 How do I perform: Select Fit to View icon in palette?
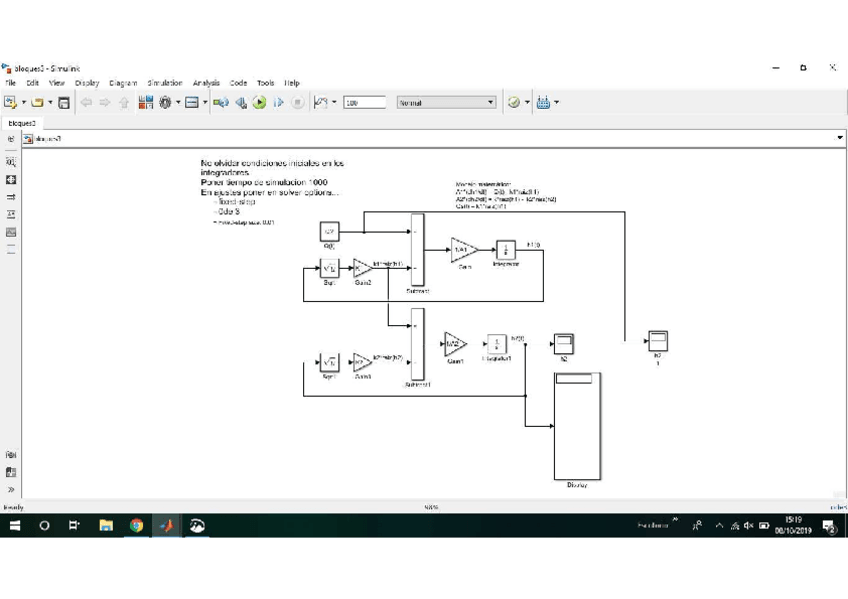[x=11, y=180]
